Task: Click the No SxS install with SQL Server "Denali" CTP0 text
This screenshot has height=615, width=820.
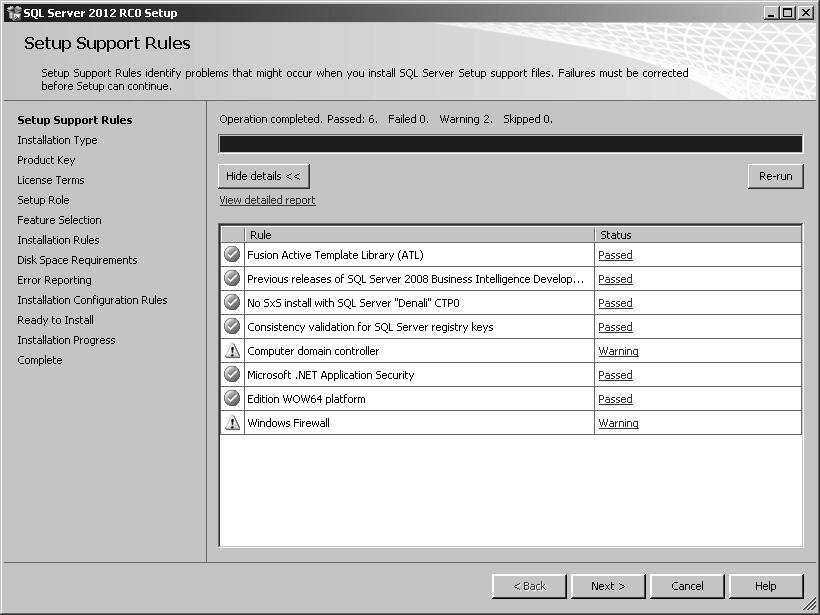Action: click(353, 303)
